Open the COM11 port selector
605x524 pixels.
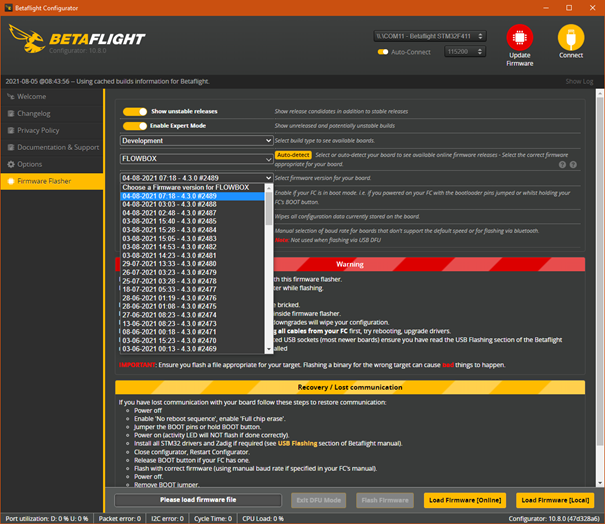point(429,36)
